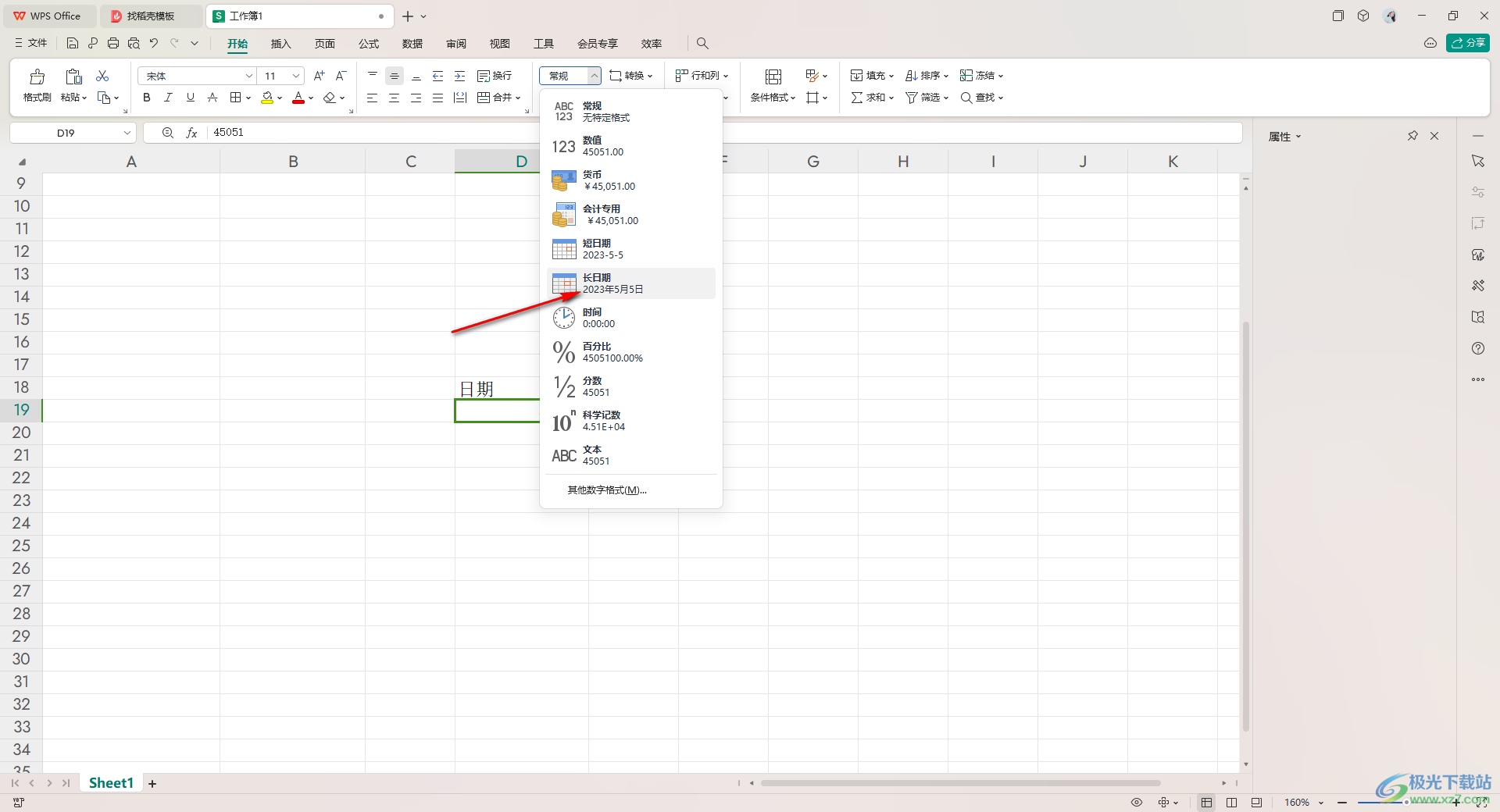1500x812 pixels.
Task: Click the formula bar zoom magnifier icon
Action: (167, 133)
